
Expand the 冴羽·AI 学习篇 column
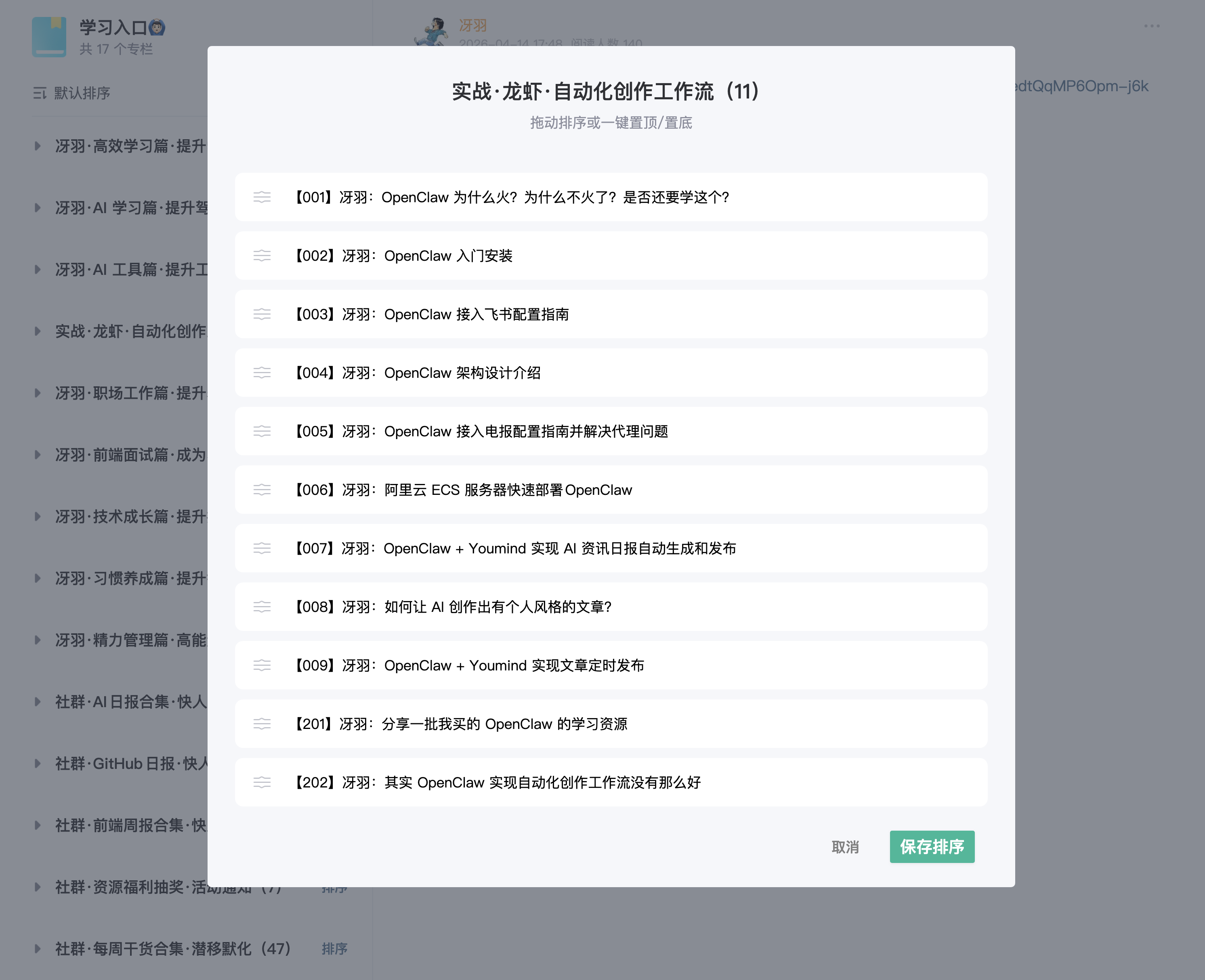click(37, 208)
